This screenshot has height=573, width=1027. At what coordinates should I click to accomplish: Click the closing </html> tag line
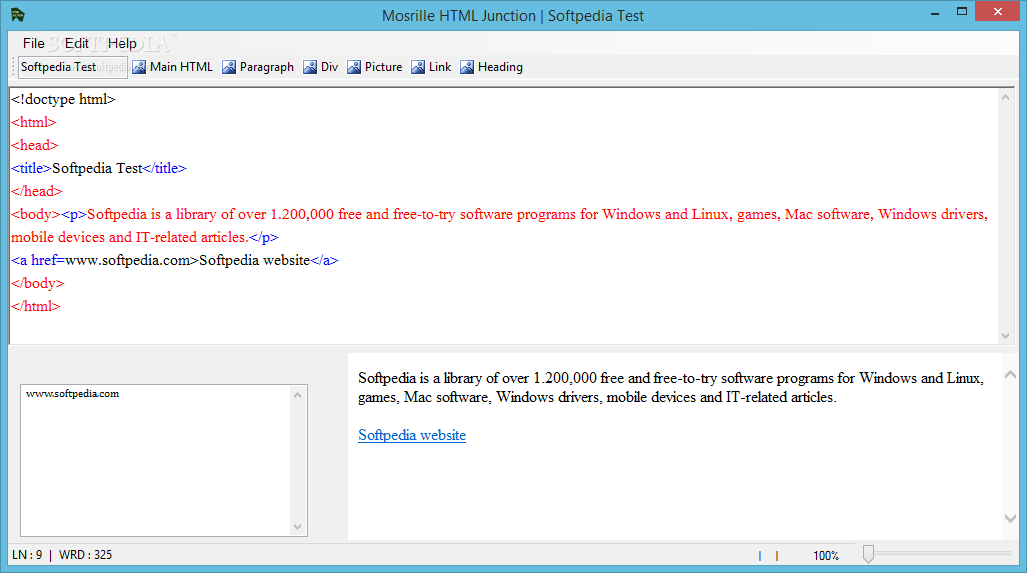pos(36,306)
